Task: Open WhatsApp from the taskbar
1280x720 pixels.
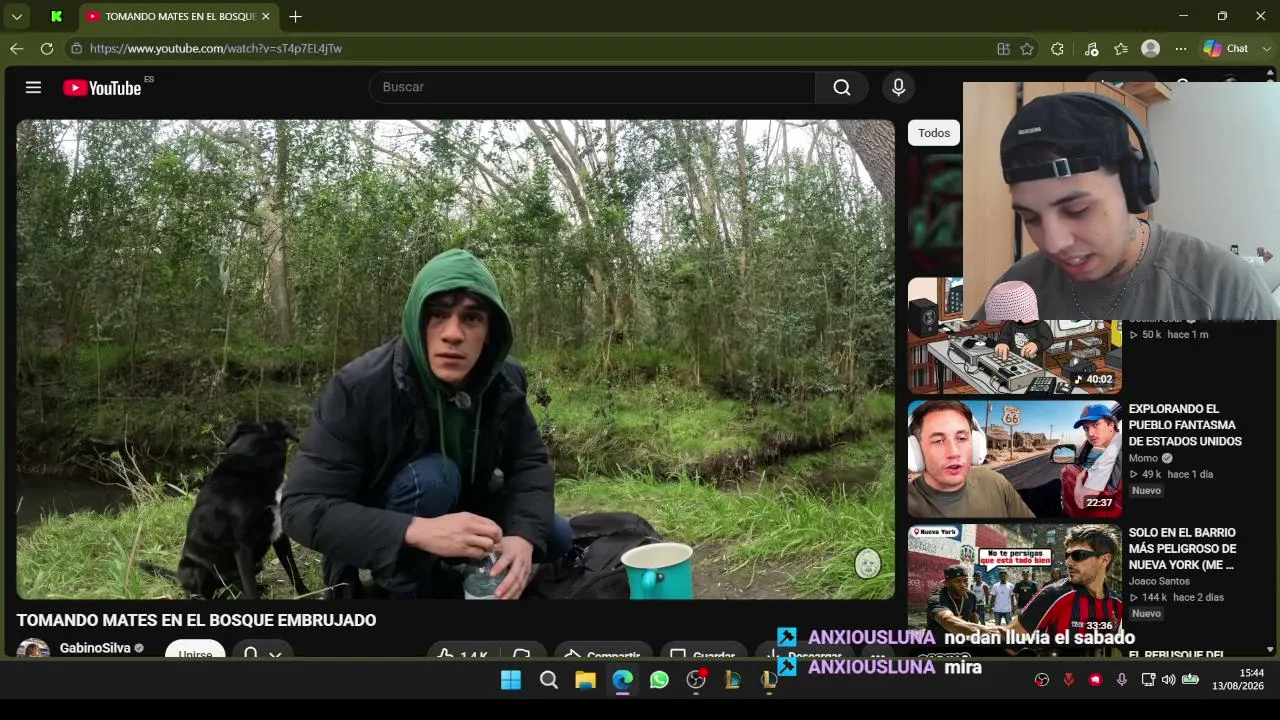Action: tap(659, 680)
